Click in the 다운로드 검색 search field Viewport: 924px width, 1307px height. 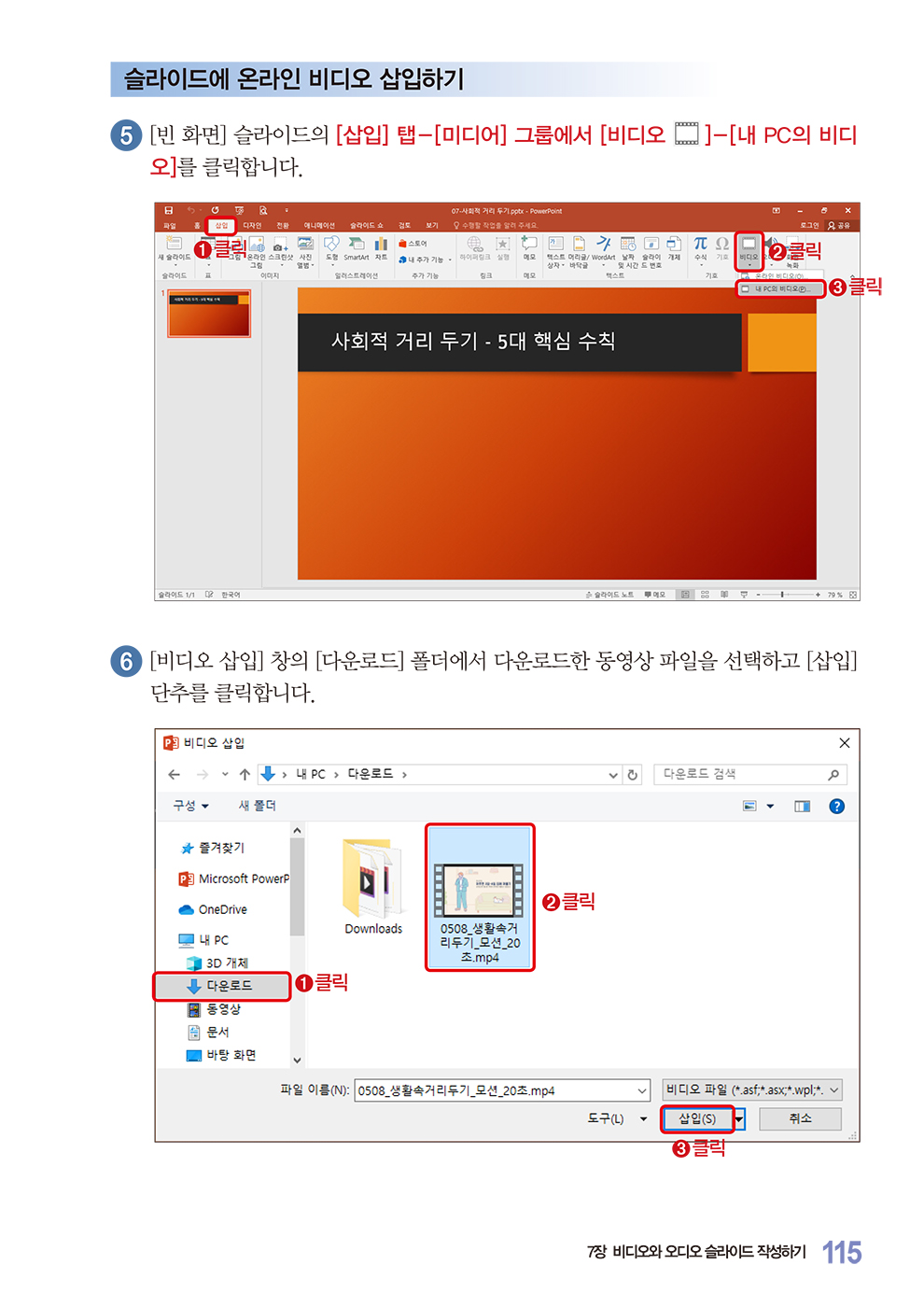coord(750,775)
